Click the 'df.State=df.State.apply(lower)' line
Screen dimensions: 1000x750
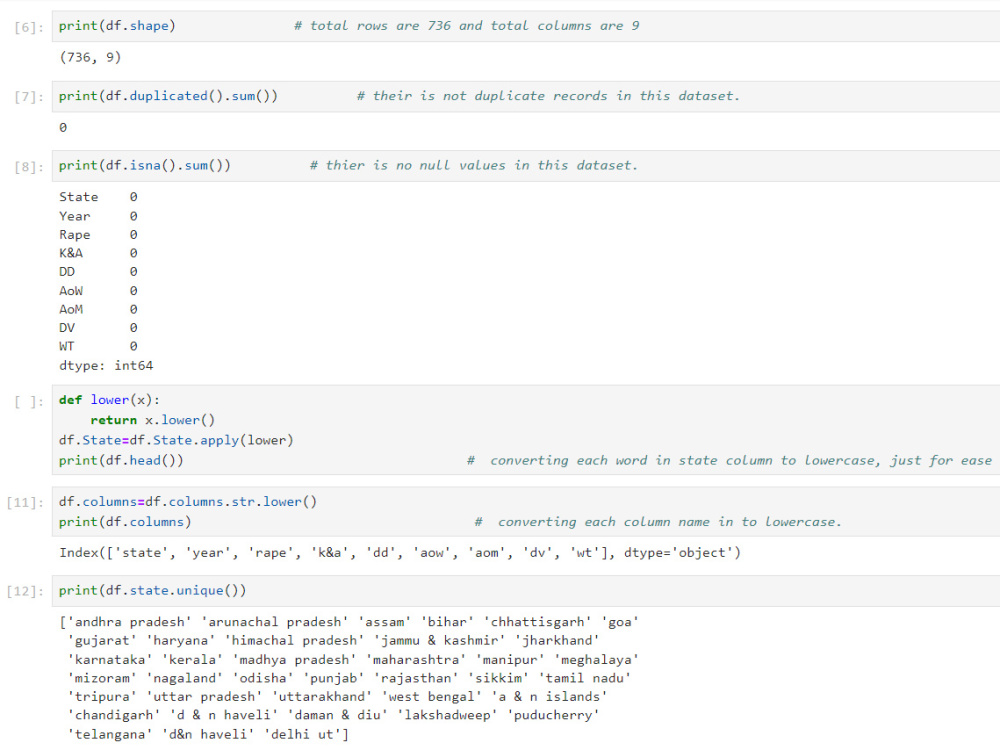click(176, 441)
